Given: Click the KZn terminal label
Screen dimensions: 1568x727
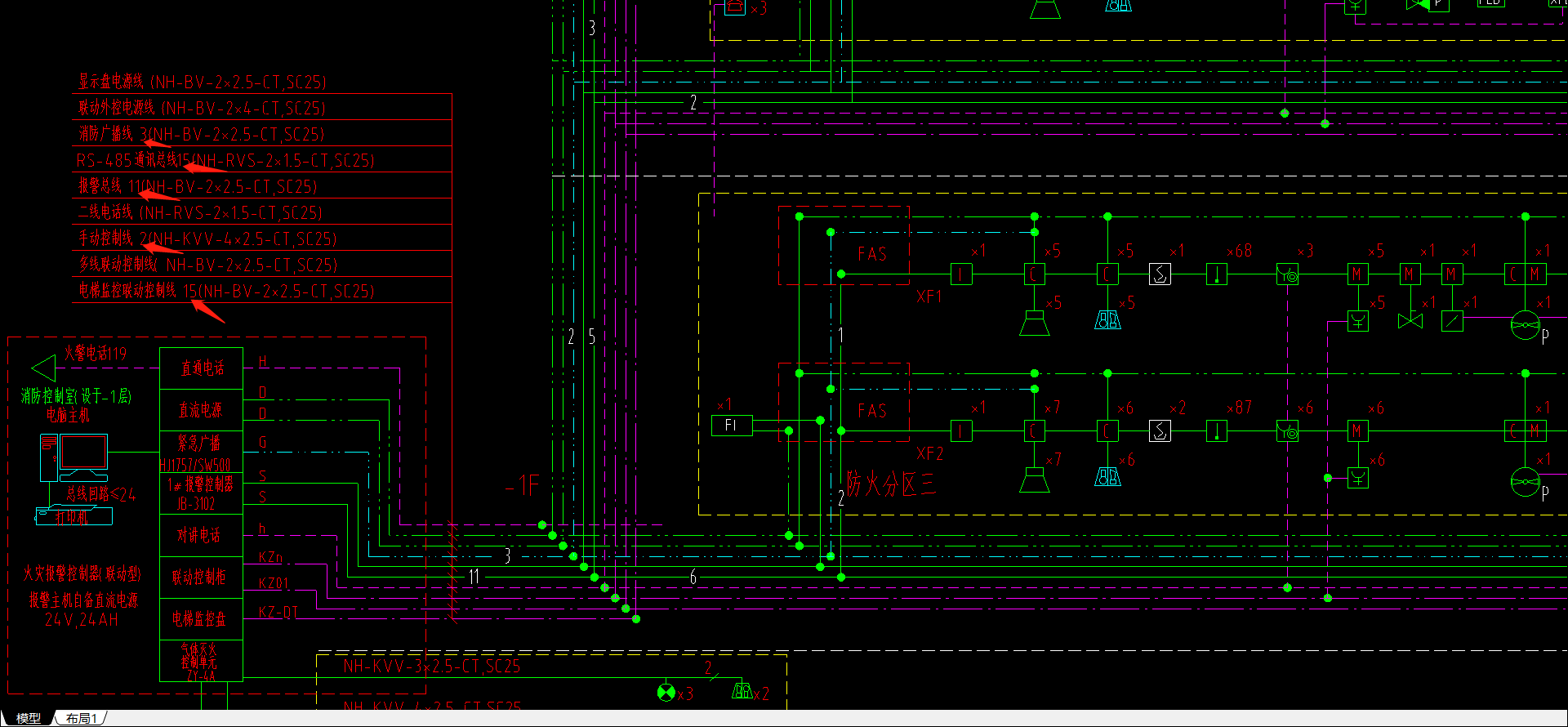Looking at the screenshot, I should point(270,557).
